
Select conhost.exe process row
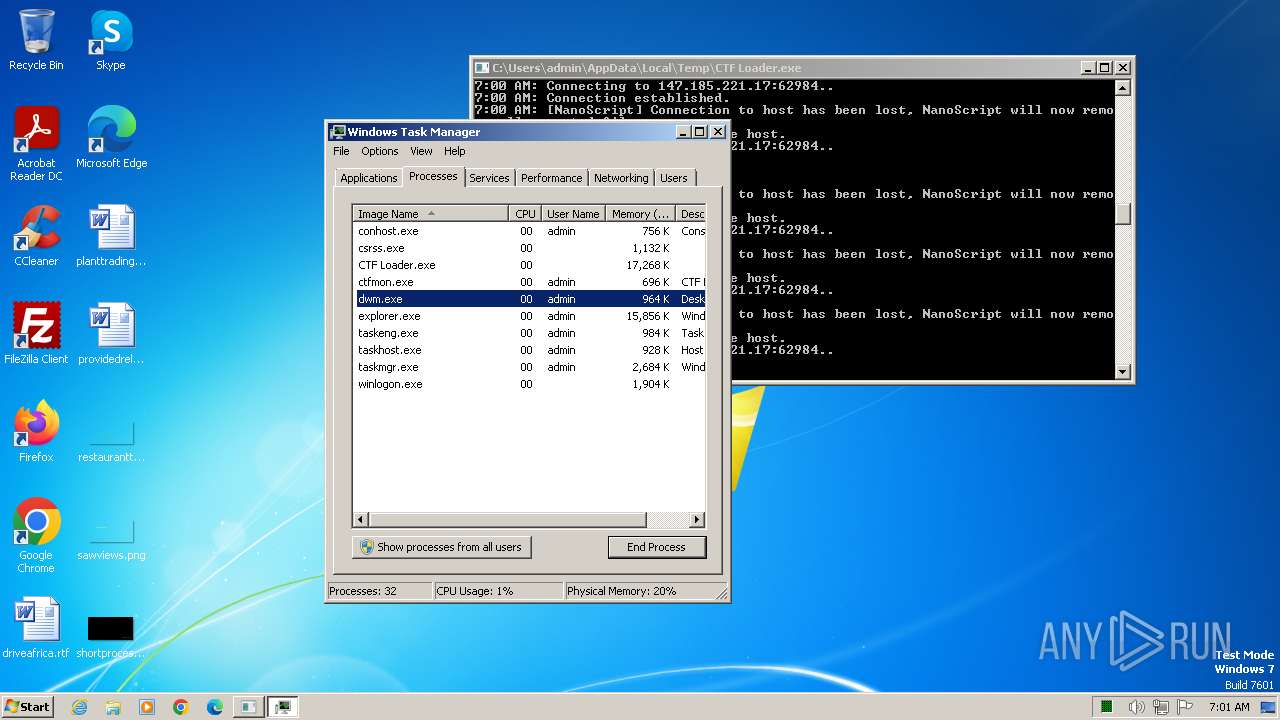(530, 231)
